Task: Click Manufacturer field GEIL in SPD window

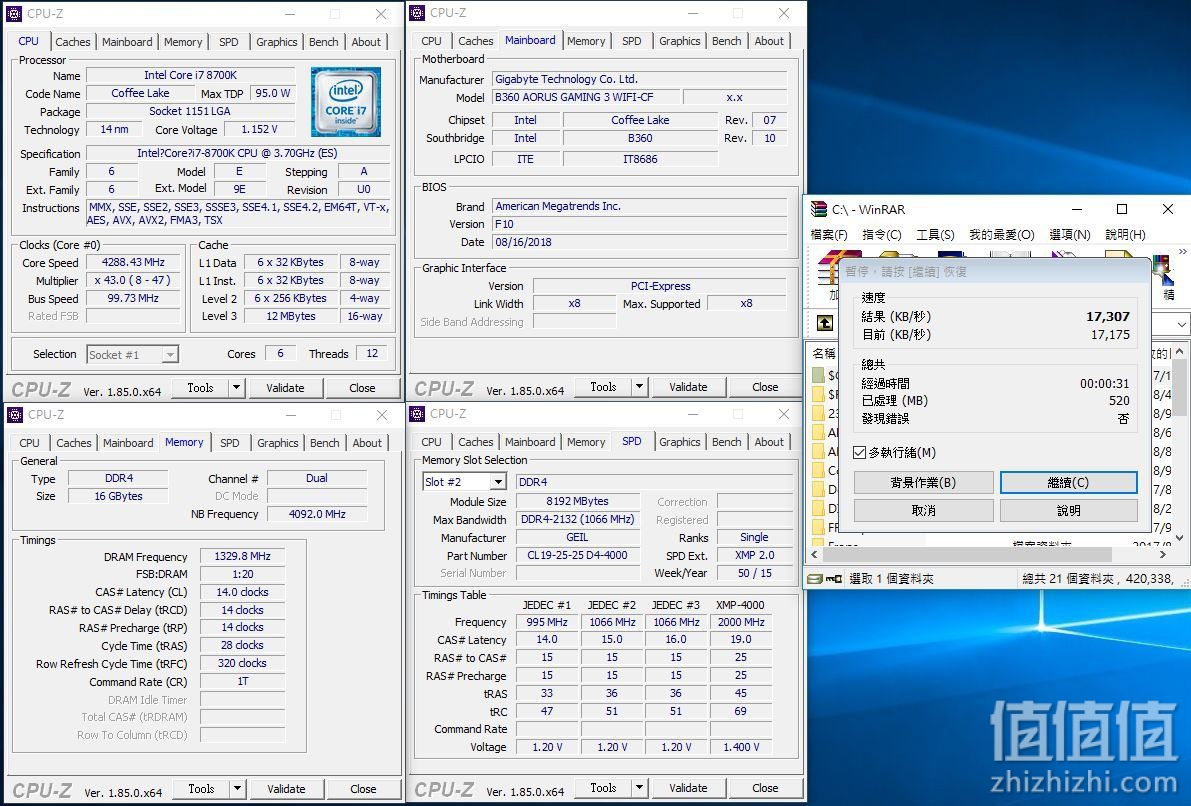Action: point(577,537)
